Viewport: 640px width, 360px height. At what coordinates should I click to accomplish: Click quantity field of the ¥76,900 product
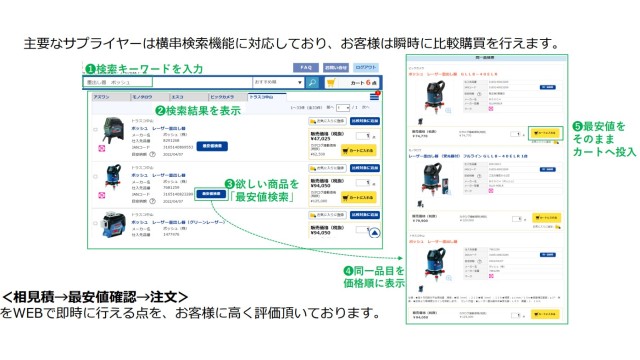point(517,219)
